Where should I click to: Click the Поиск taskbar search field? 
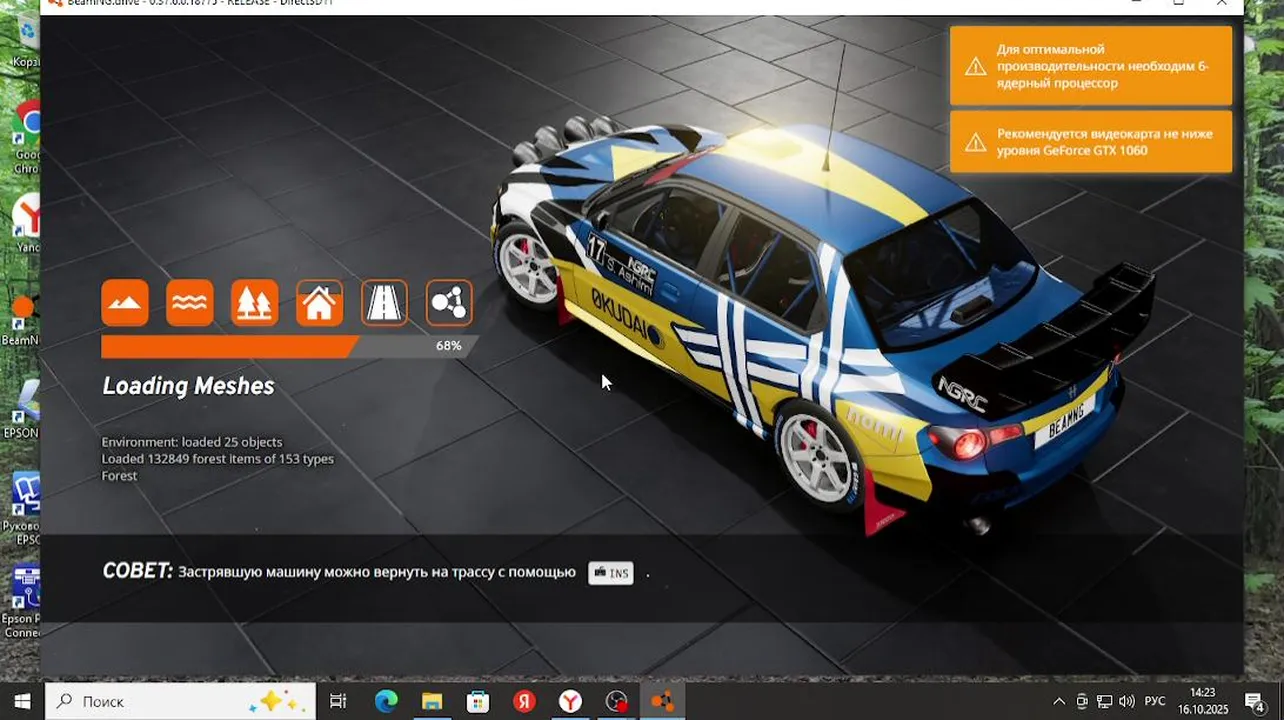pos(181,701)
